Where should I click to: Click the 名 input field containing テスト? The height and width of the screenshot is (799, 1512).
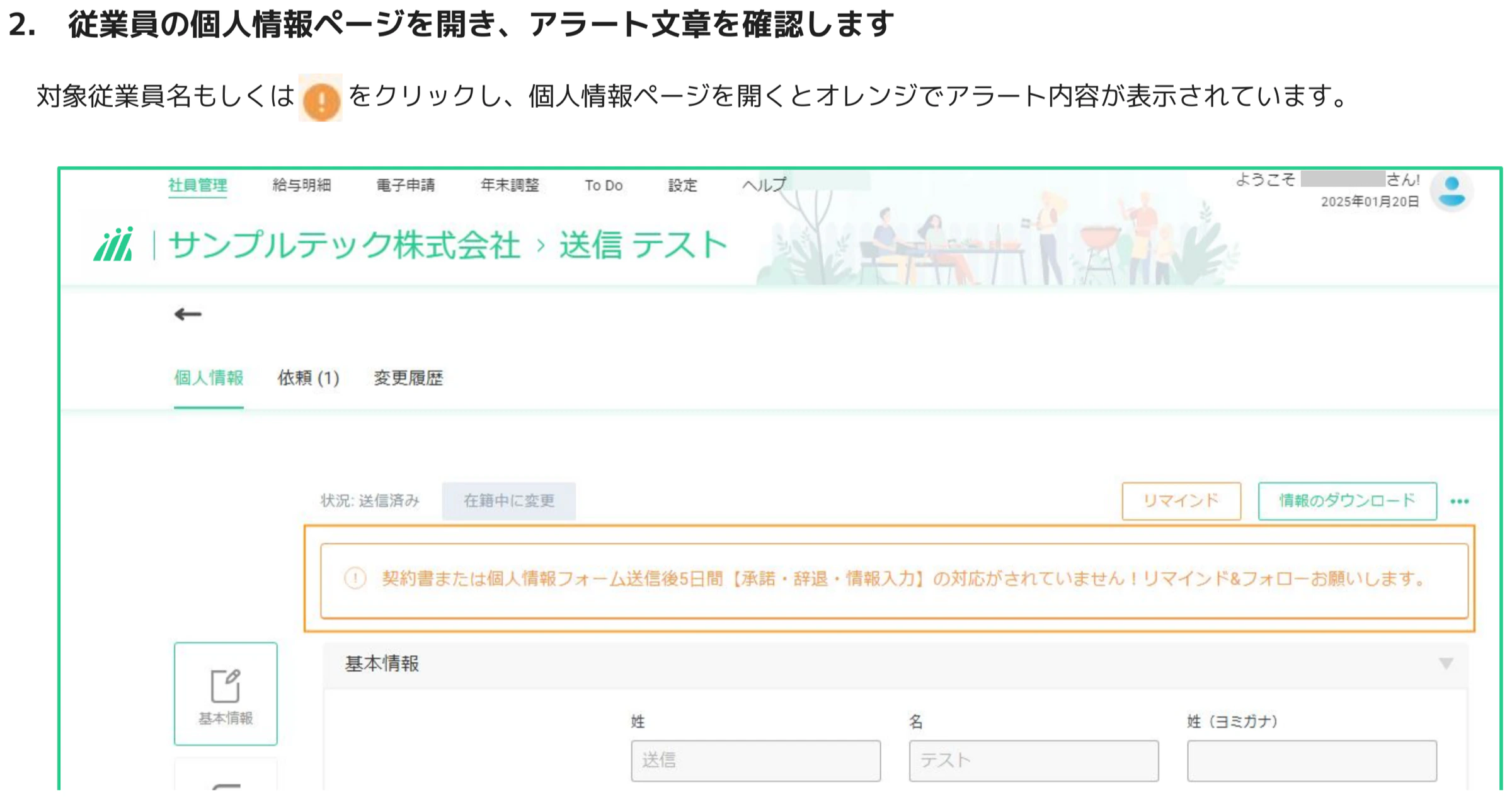pos(1034,761)
